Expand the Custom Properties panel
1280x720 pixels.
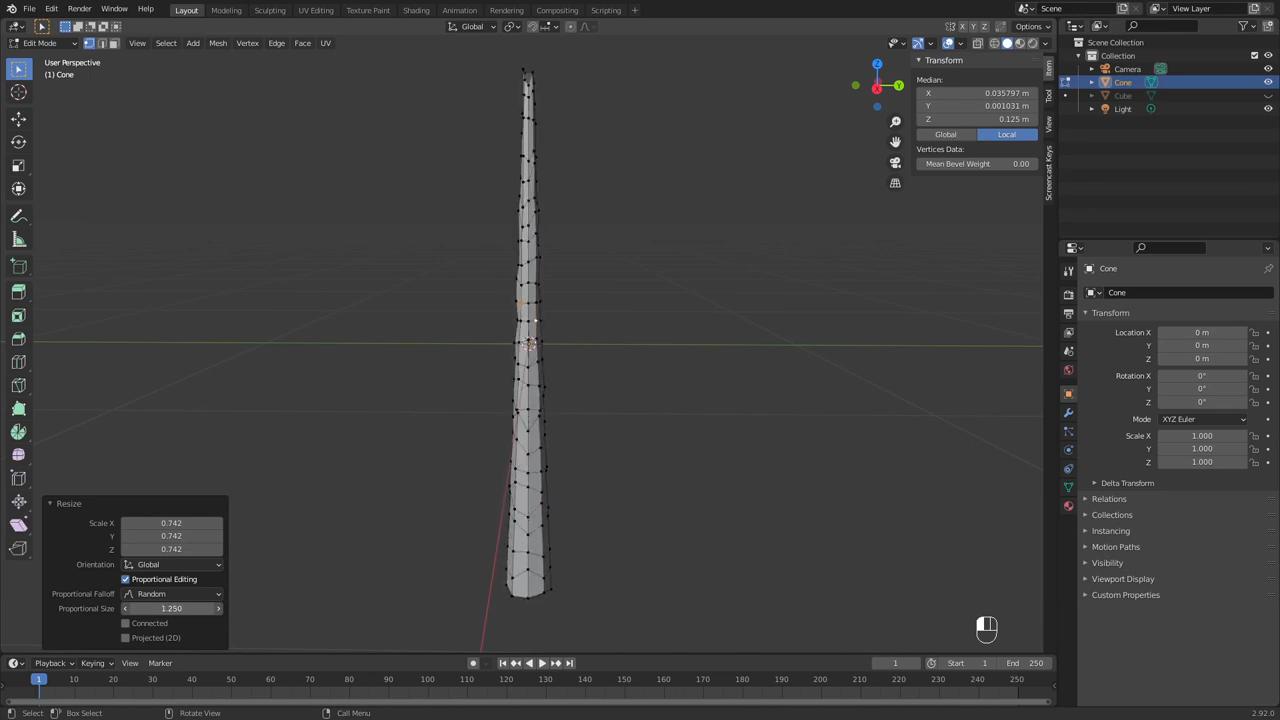click(1125, 595)
